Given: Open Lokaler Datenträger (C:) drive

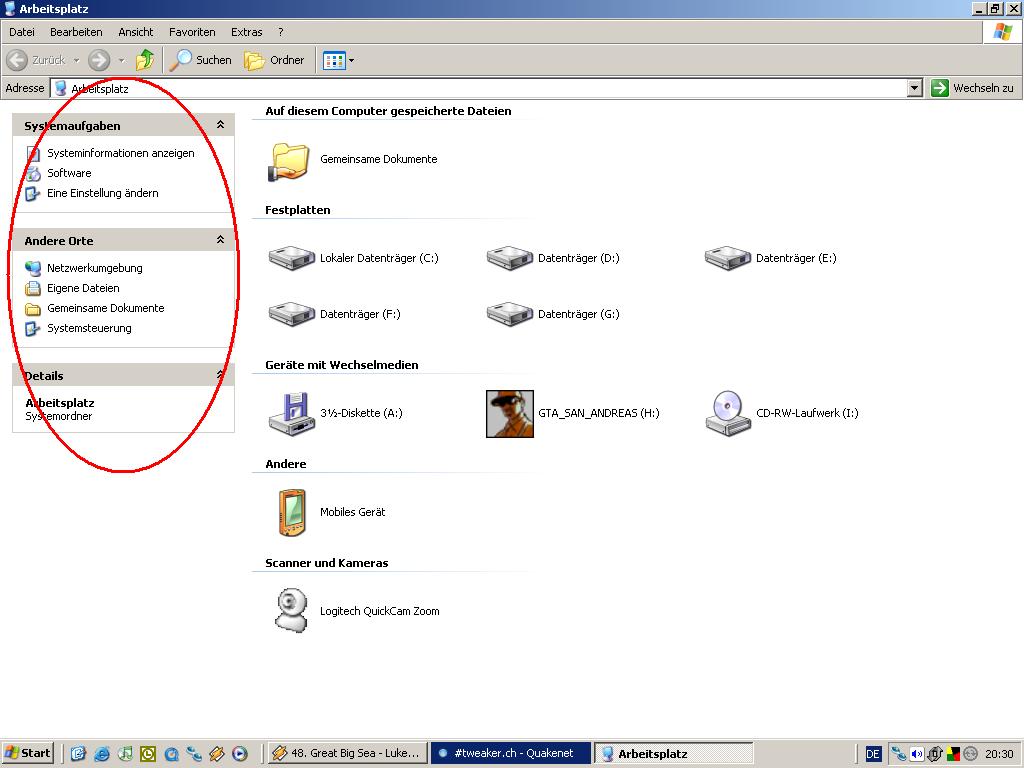Looking at the screenshot, I should (x=291, y=258).
